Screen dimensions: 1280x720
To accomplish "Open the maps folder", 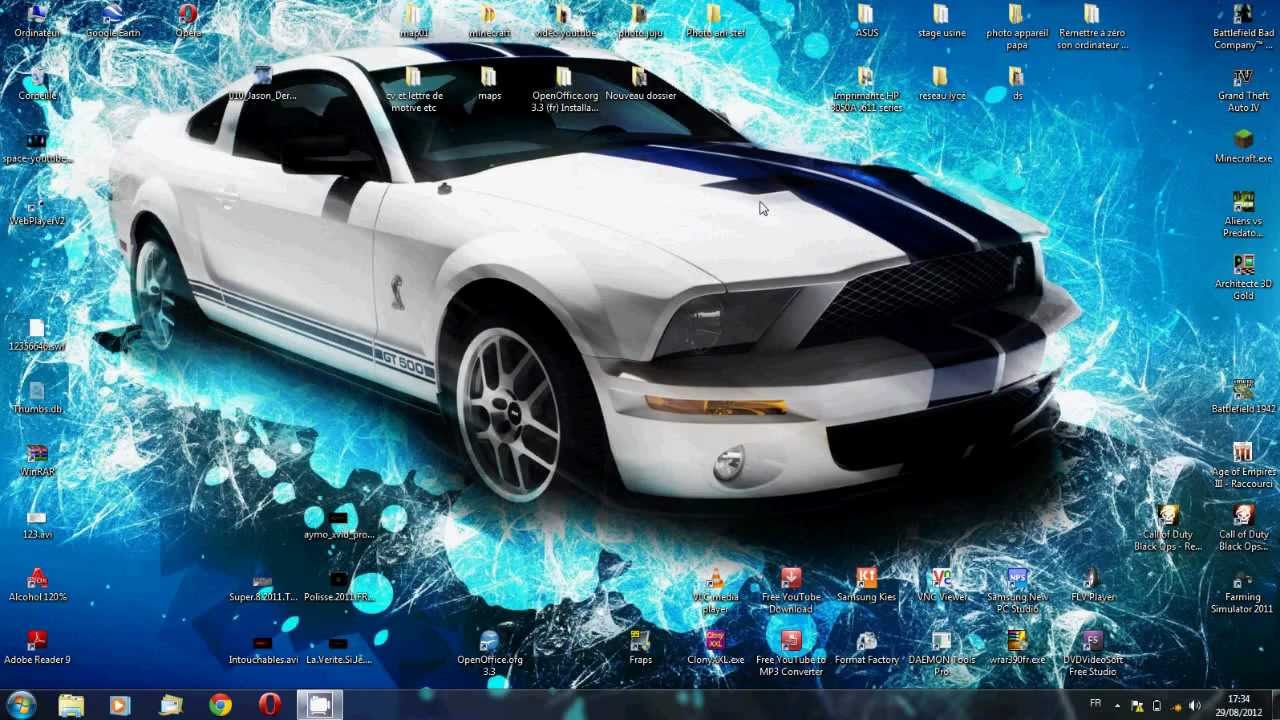I will click(489, 84).
